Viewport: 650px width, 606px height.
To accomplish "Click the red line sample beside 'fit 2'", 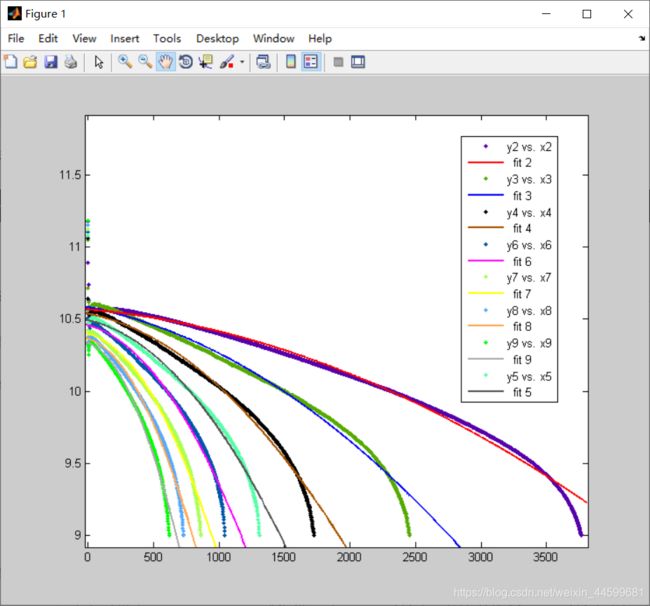I will (486, 162).
